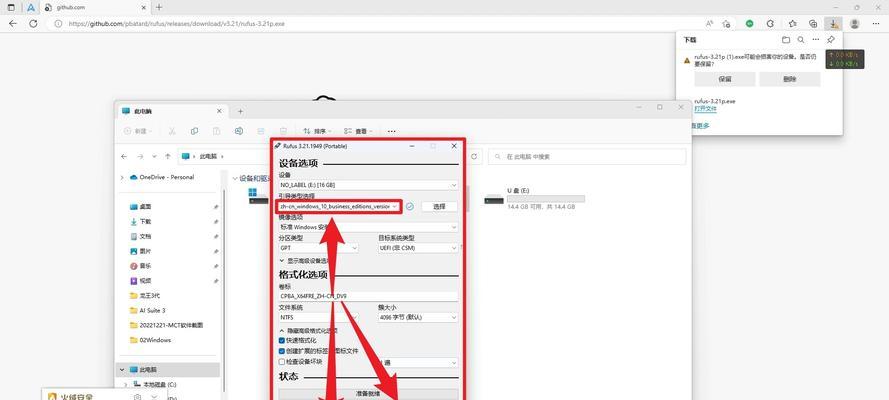Search downloads via magnifier icon
This screenshot has width=889, height=400.
click(x=801, y=40)
